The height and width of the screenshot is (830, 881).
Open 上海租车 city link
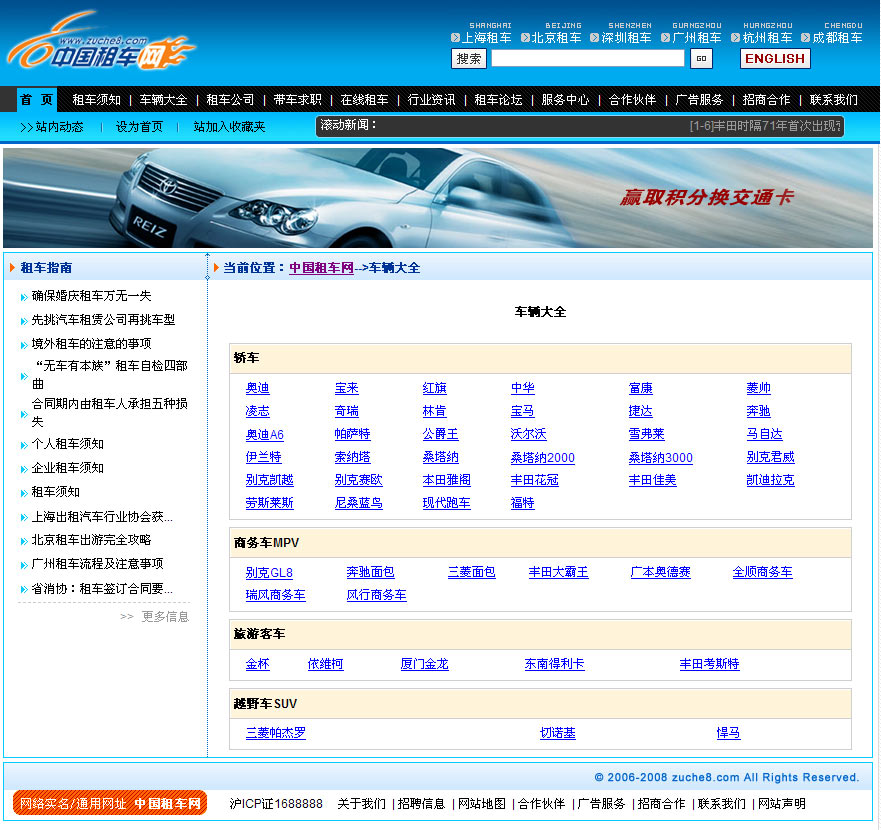click(x=486, y=38)
